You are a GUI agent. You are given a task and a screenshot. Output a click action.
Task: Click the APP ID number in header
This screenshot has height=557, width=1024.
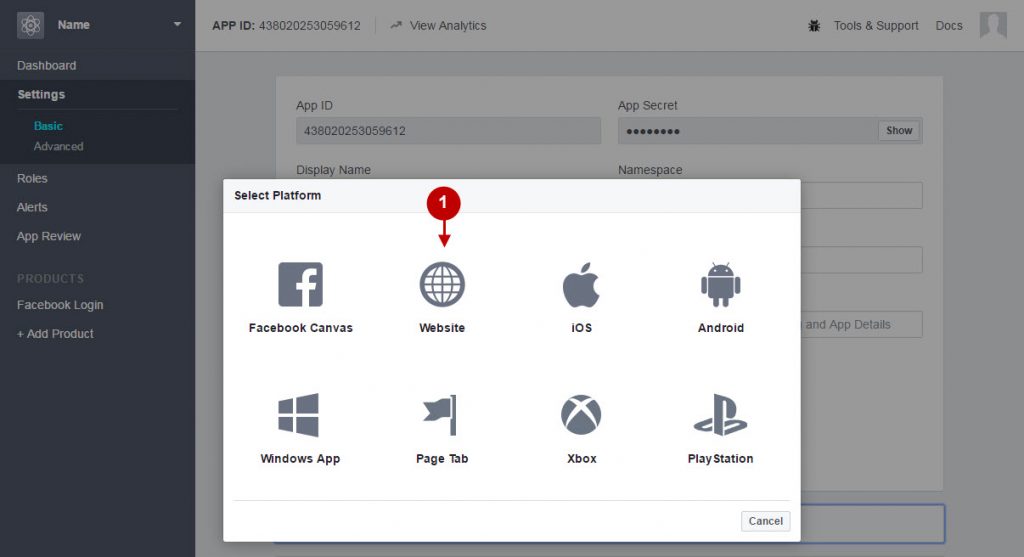coord(310,25)
